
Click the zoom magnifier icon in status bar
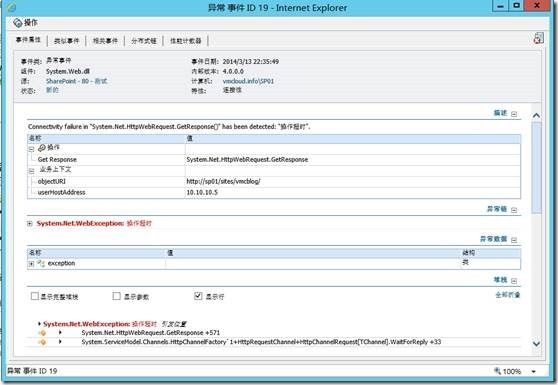(x=497, y=371)
